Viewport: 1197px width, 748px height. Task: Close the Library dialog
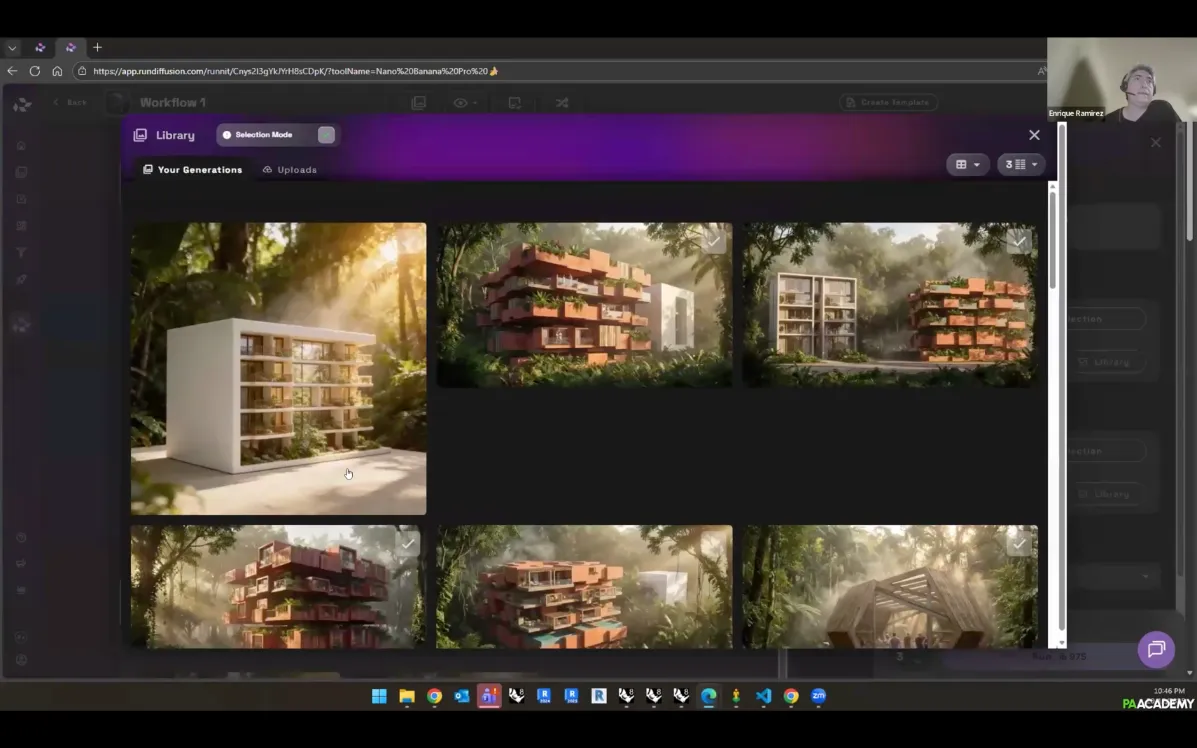[1034, 135]
